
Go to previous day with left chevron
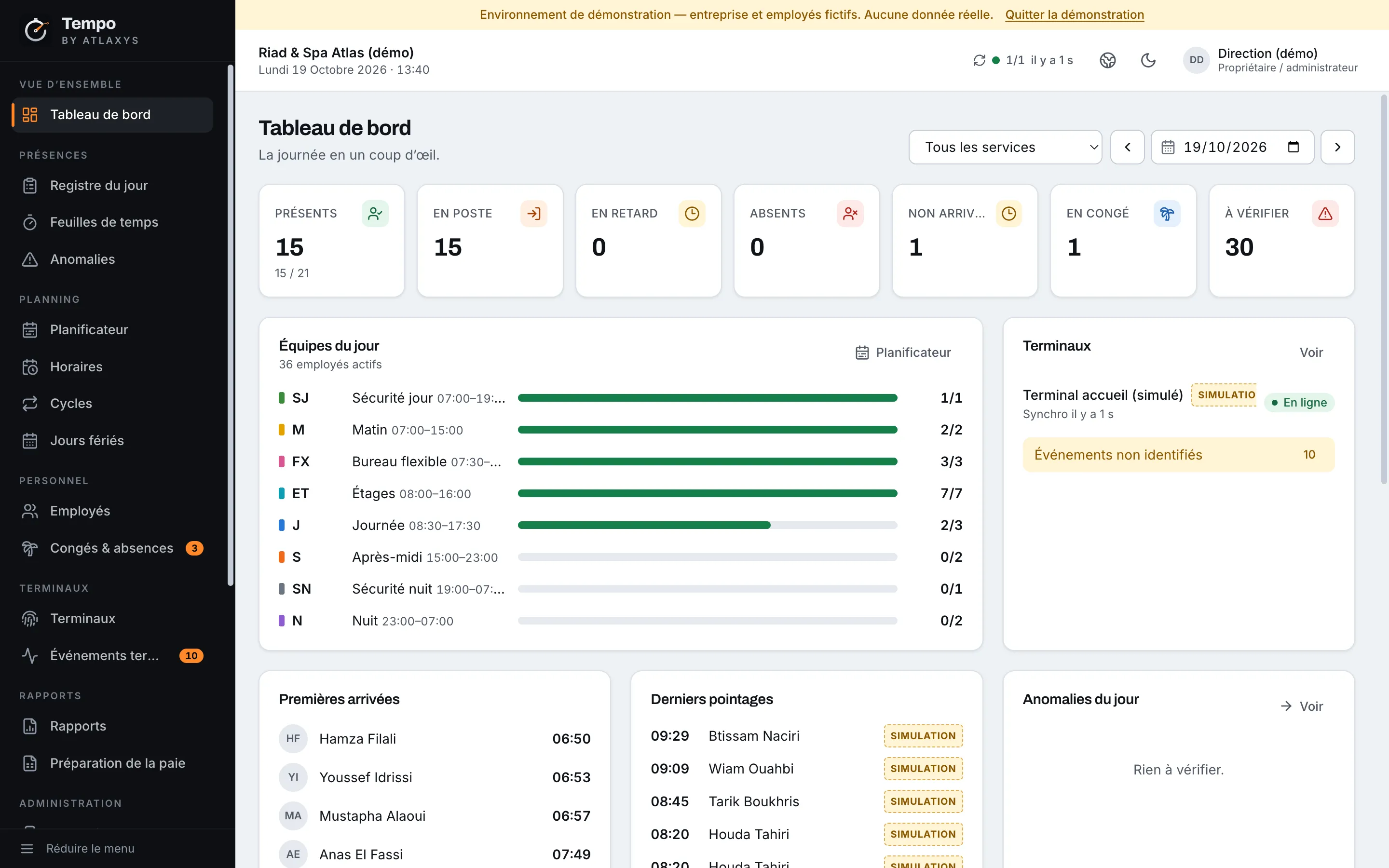tap(1127, 148)
